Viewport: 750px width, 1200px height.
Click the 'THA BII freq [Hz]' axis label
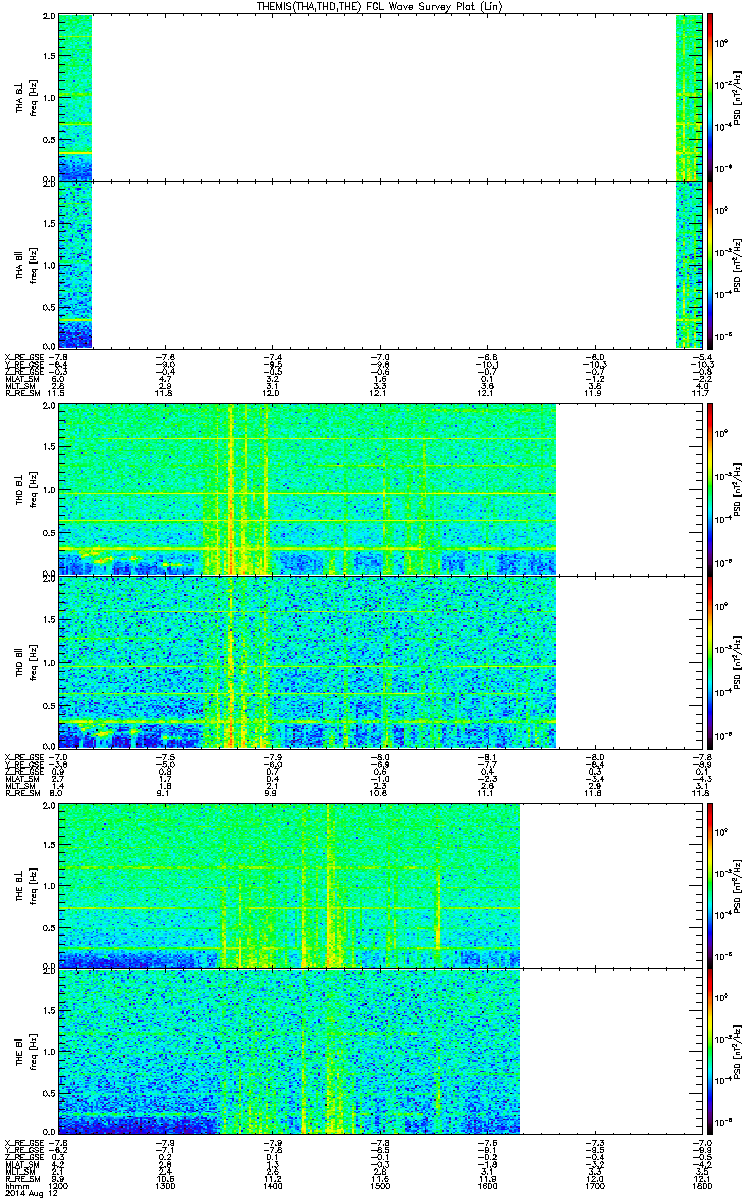coord(25,264)
